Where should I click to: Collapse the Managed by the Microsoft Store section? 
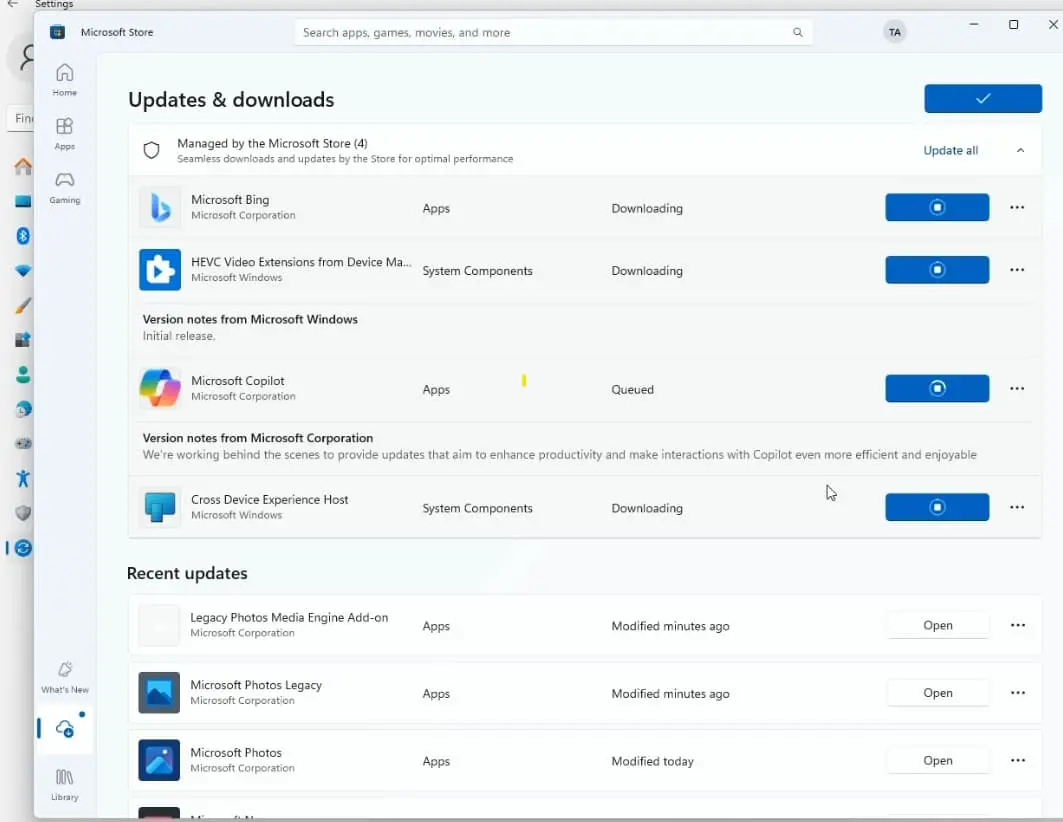coord(1020,150)
